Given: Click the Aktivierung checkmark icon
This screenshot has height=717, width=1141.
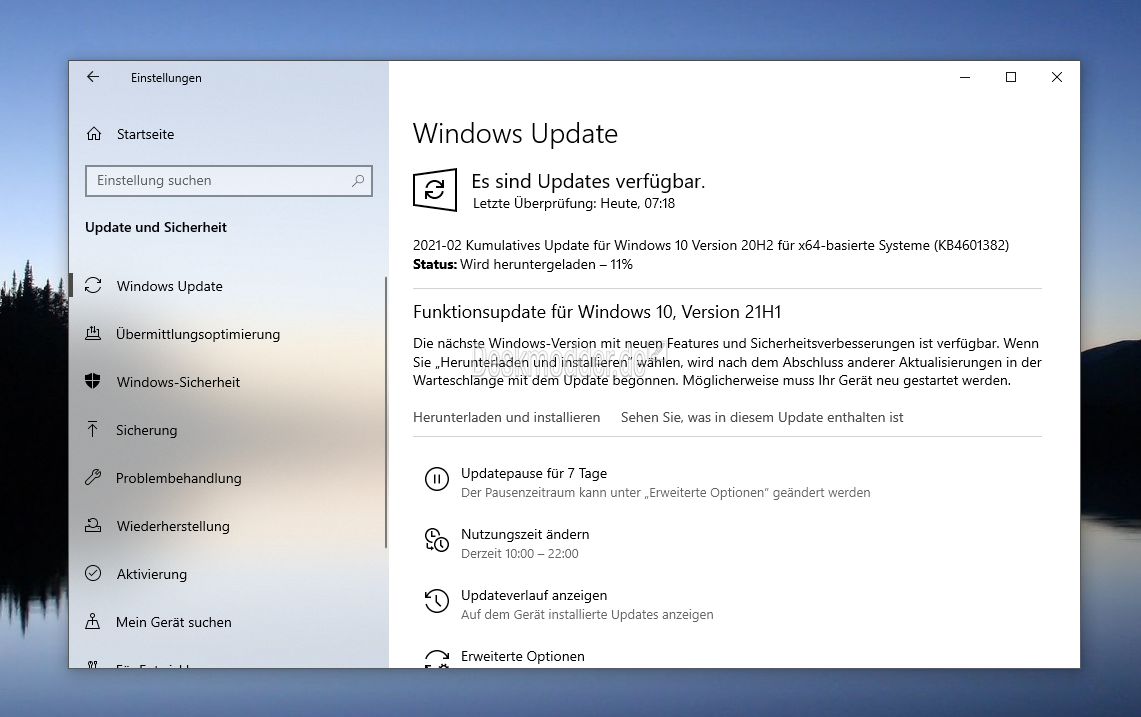Looking at the screenshot, I should [x=93, y=574].
